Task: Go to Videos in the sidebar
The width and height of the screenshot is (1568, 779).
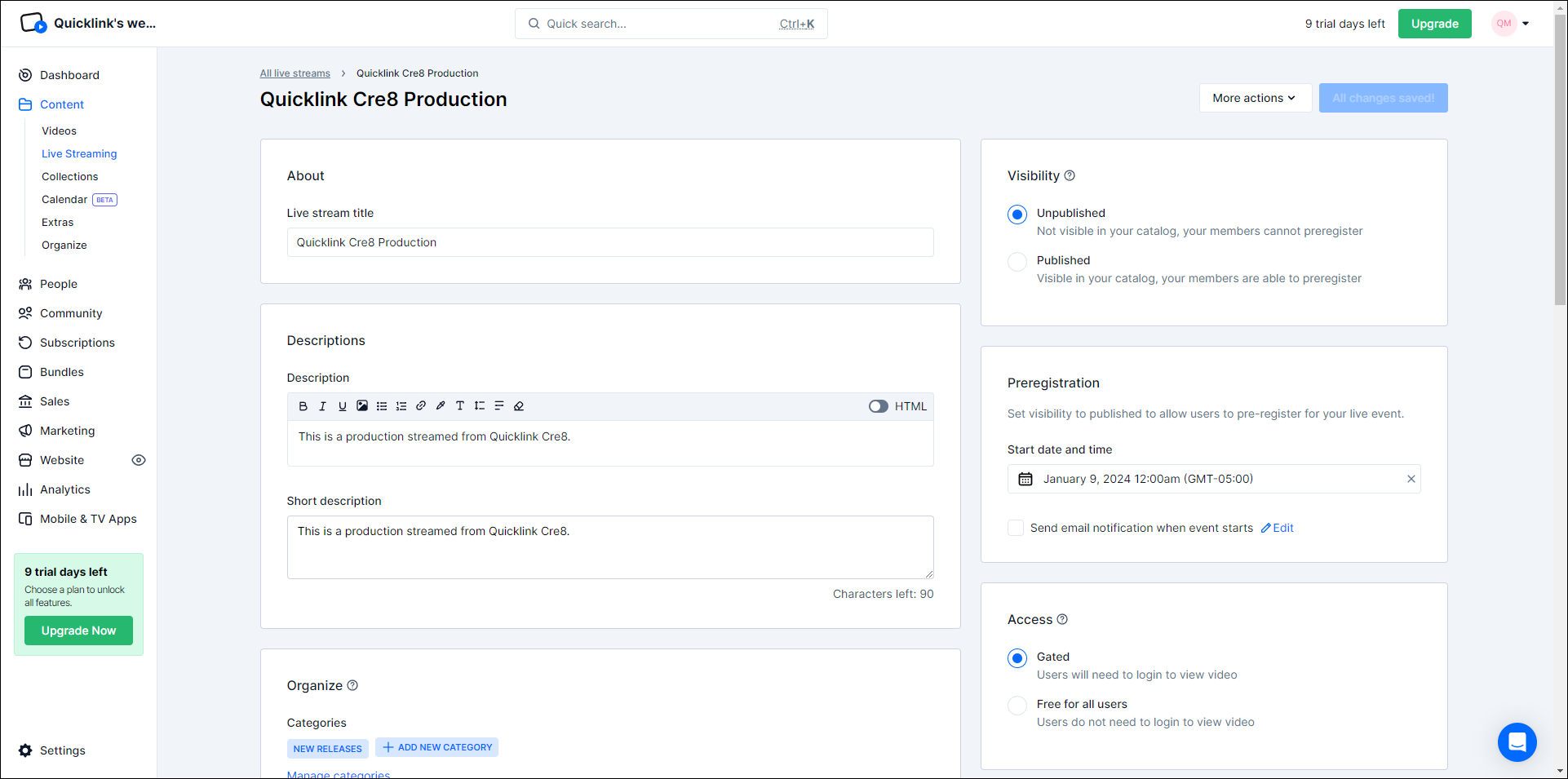Action: [60, 131]
